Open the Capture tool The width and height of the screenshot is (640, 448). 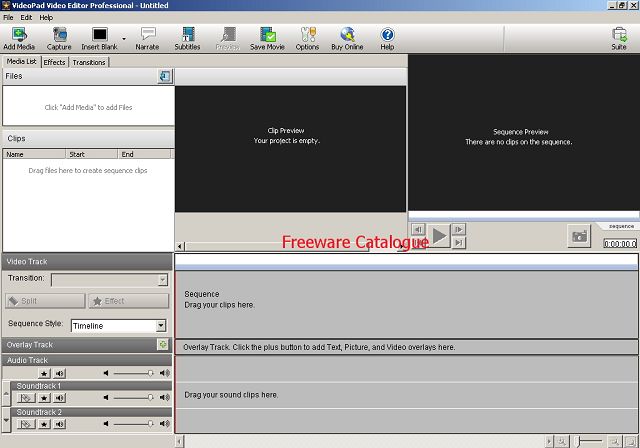59,38
